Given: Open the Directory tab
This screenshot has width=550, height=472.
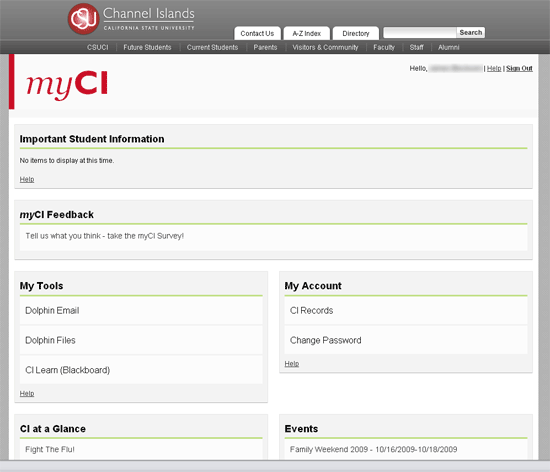Looking at the screenshot, I should pos(356,33).
